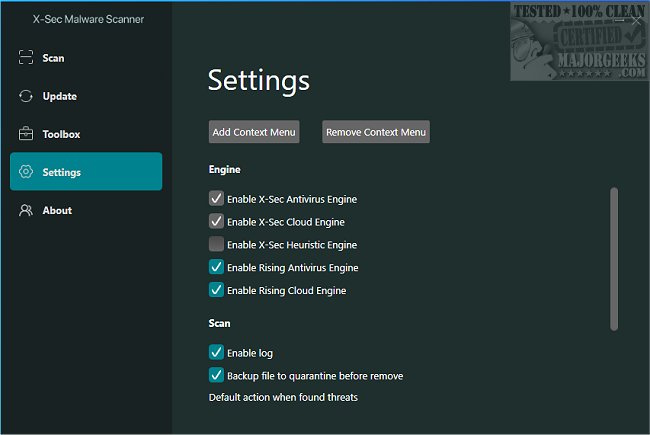
Task: Click the About people icon
Action: pos(26,210)
